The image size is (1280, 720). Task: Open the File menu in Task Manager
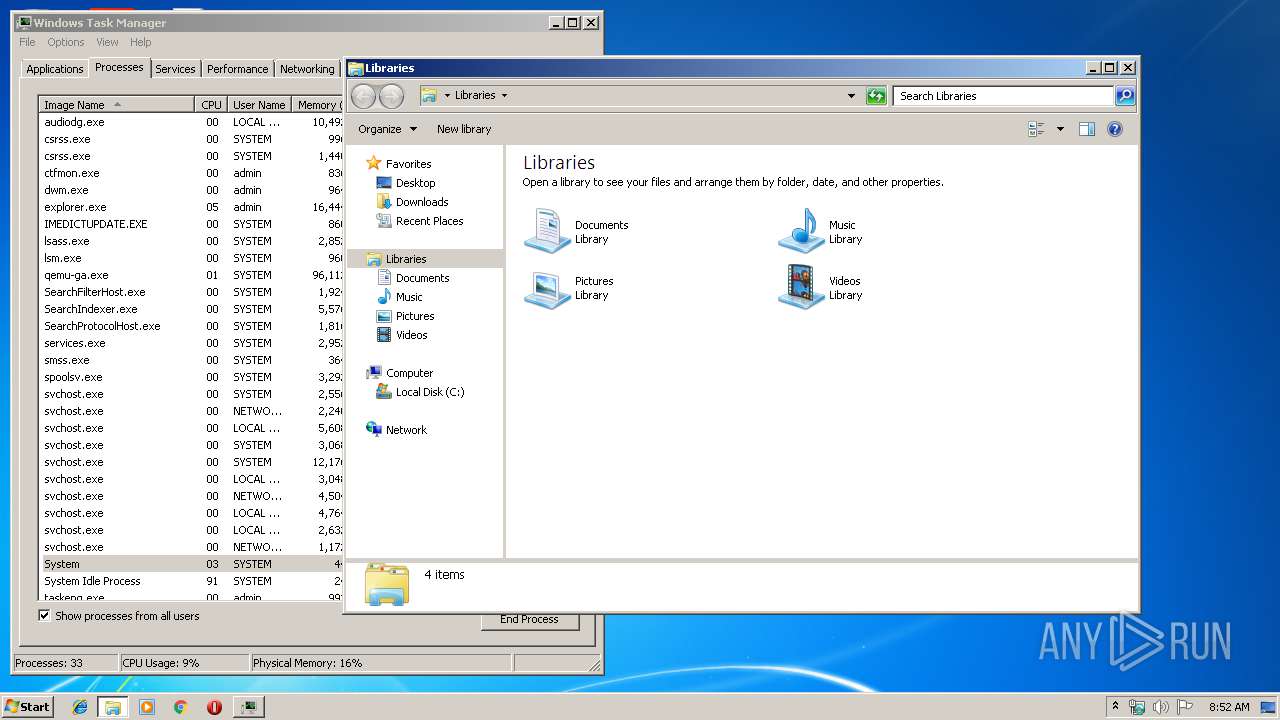tap(27, 42)
